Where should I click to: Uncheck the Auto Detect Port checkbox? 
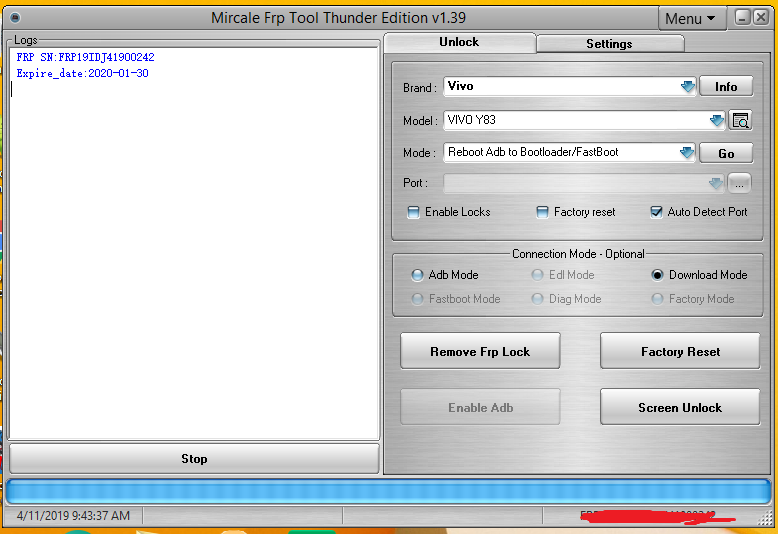pyautogui.click(x=656, y=212)
